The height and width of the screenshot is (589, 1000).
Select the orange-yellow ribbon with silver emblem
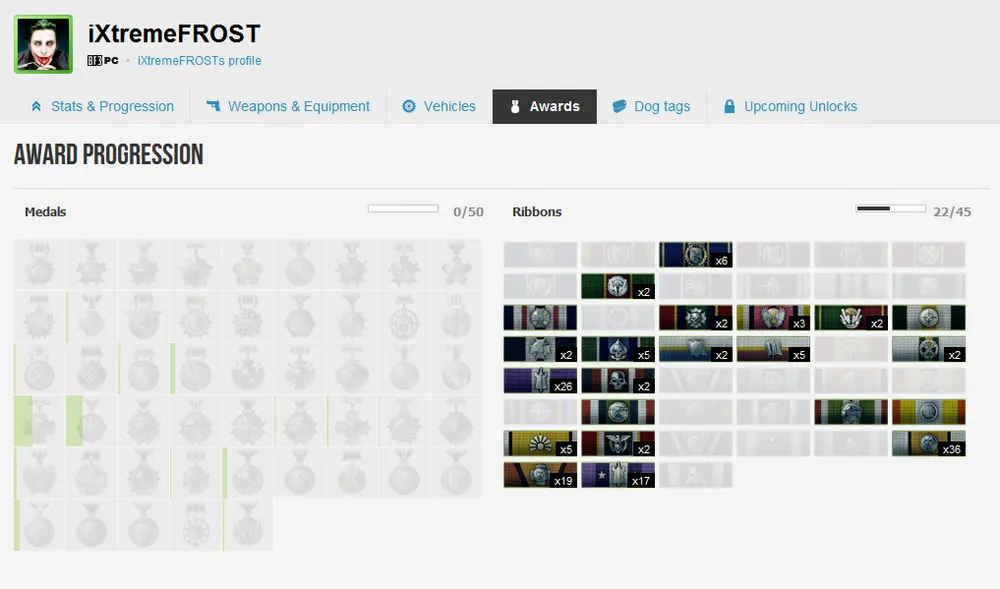click(x=929, y=412)
